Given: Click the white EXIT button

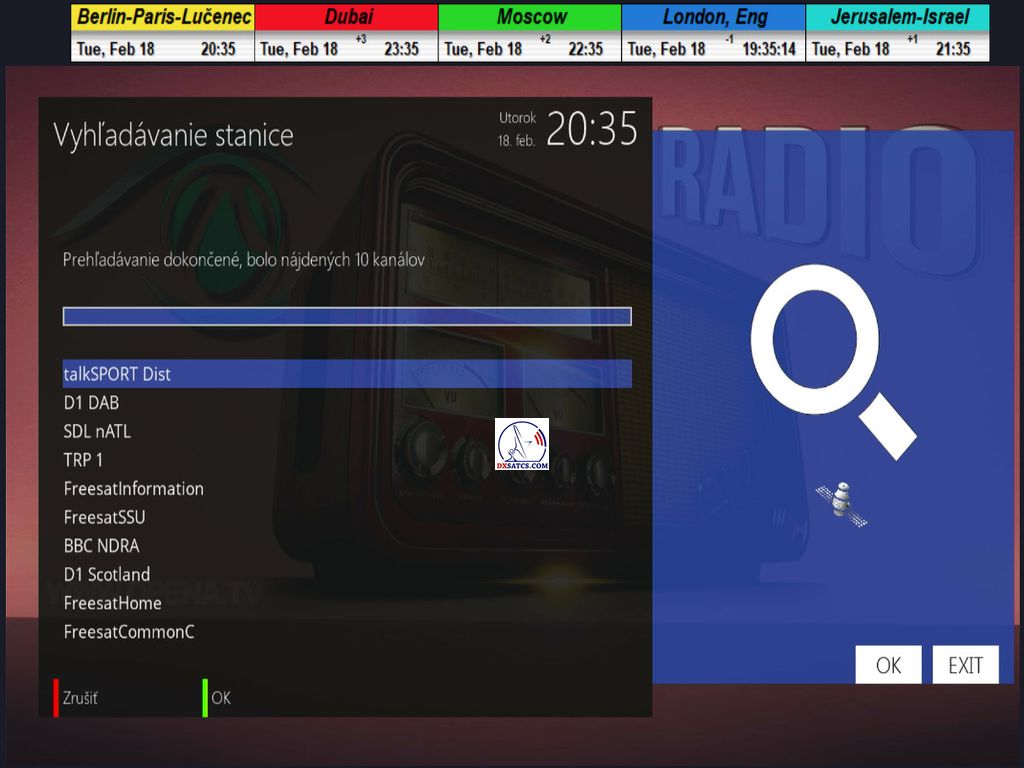Looking at the screenshot, I should [x=965, y=665].
